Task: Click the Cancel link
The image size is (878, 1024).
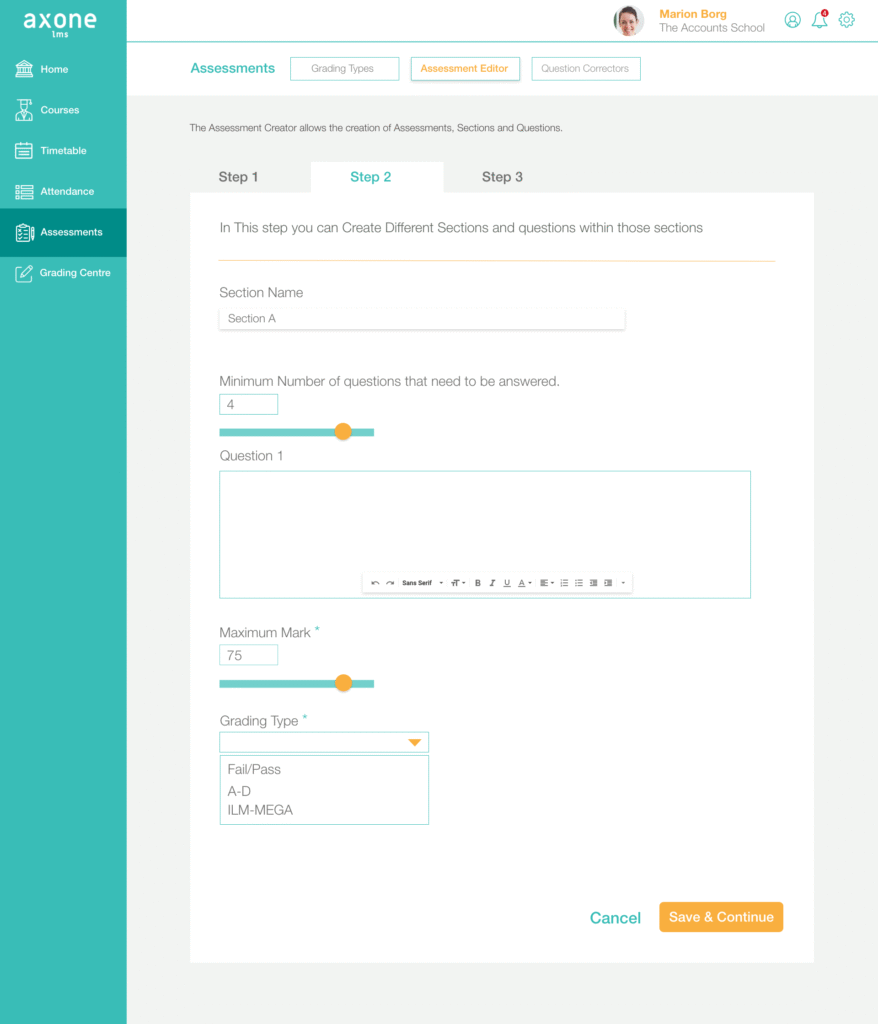Action: coord(615,918)
